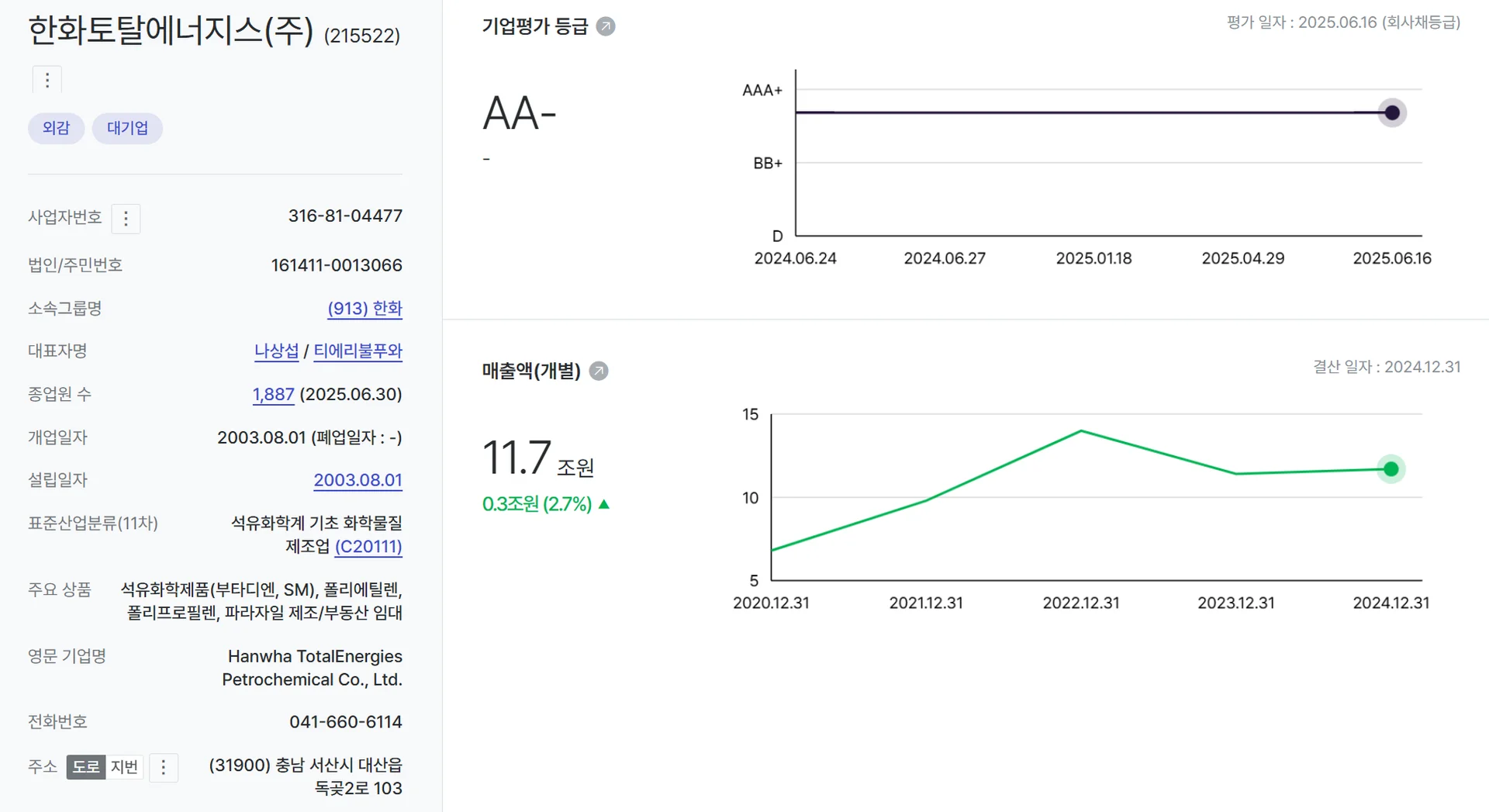
Task: Select the 외감 badge
Action: [x=55, y=128]
